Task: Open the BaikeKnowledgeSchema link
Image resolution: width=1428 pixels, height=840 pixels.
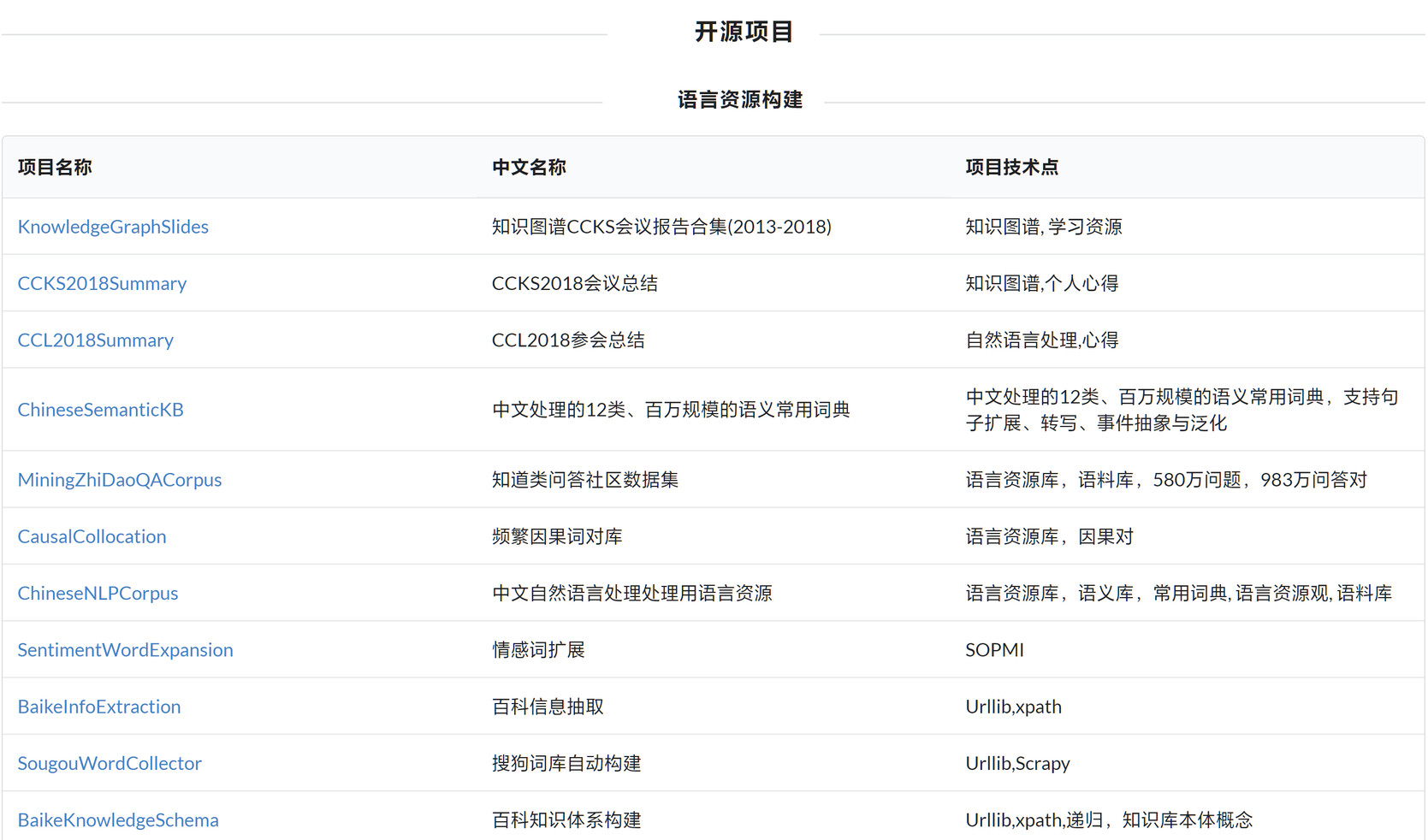Action: [118, 820]
